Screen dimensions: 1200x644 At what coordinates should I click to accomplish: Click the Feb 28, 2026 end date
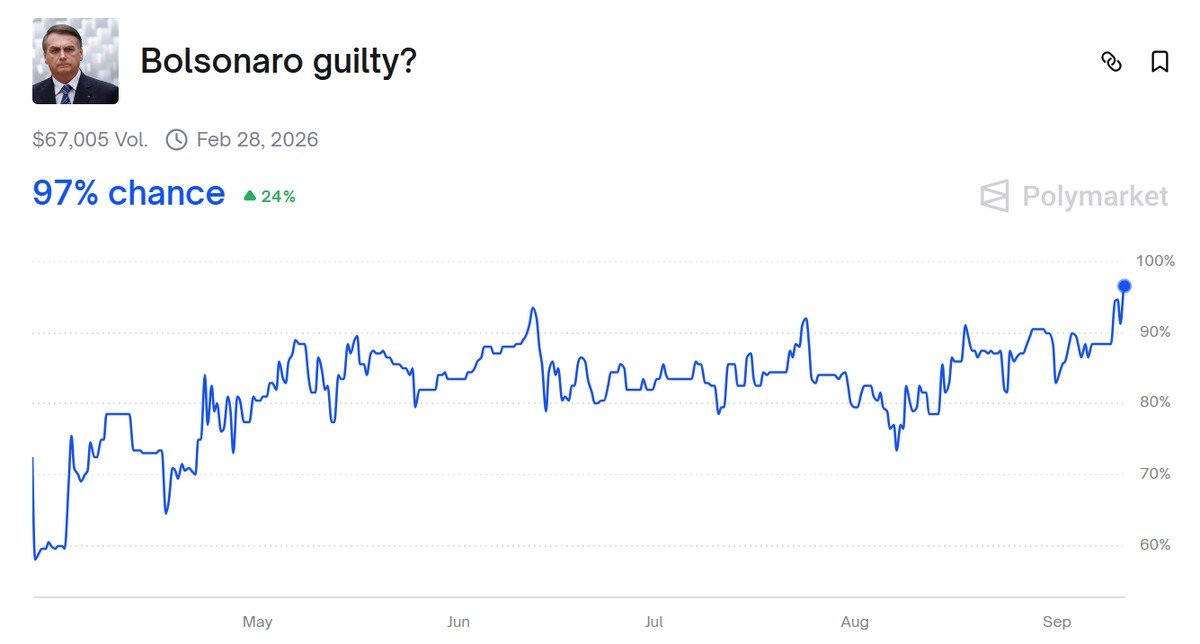(x=257, y=139)
